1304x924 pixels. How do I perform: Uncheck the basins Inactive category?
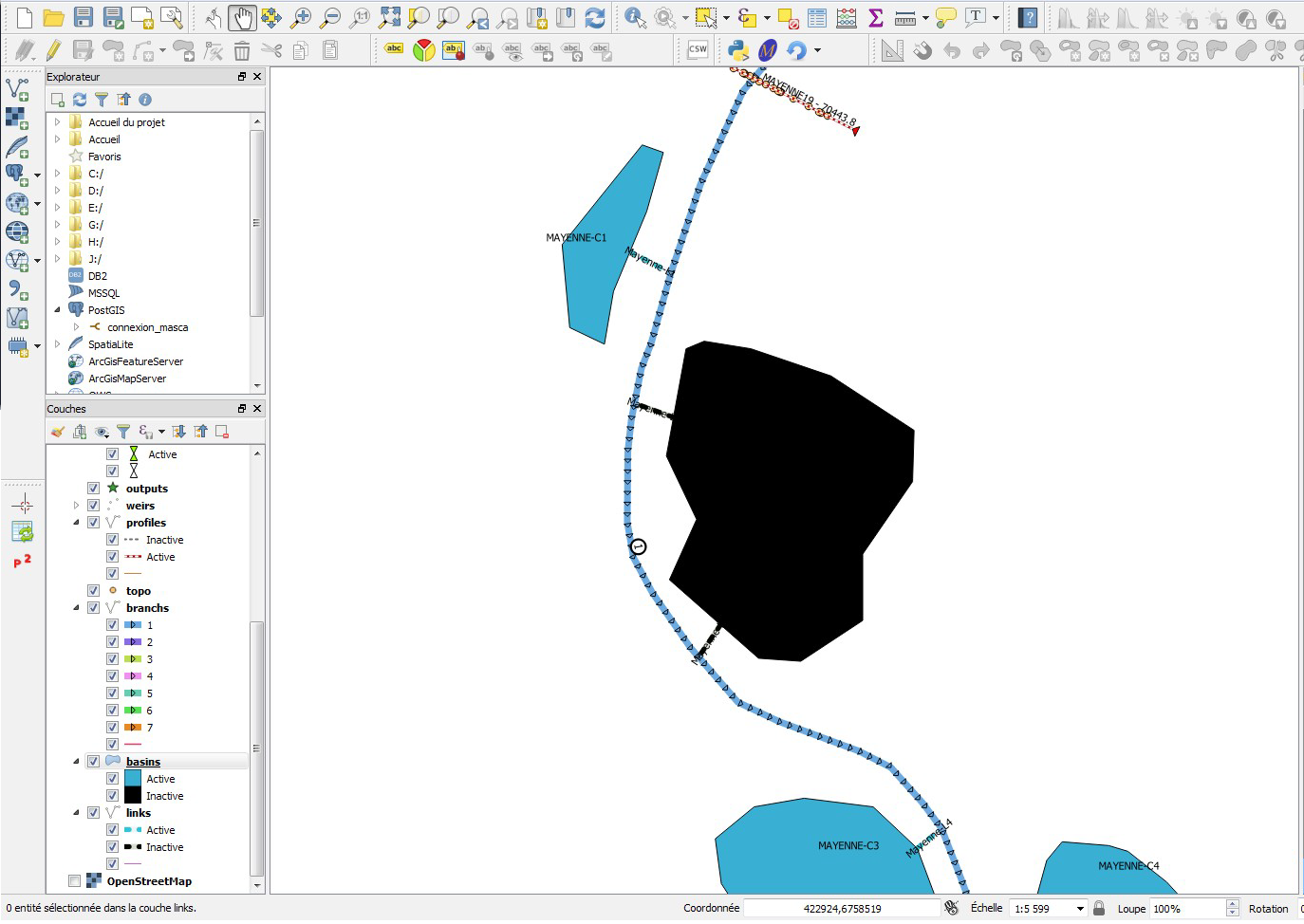tap(112, 796)
